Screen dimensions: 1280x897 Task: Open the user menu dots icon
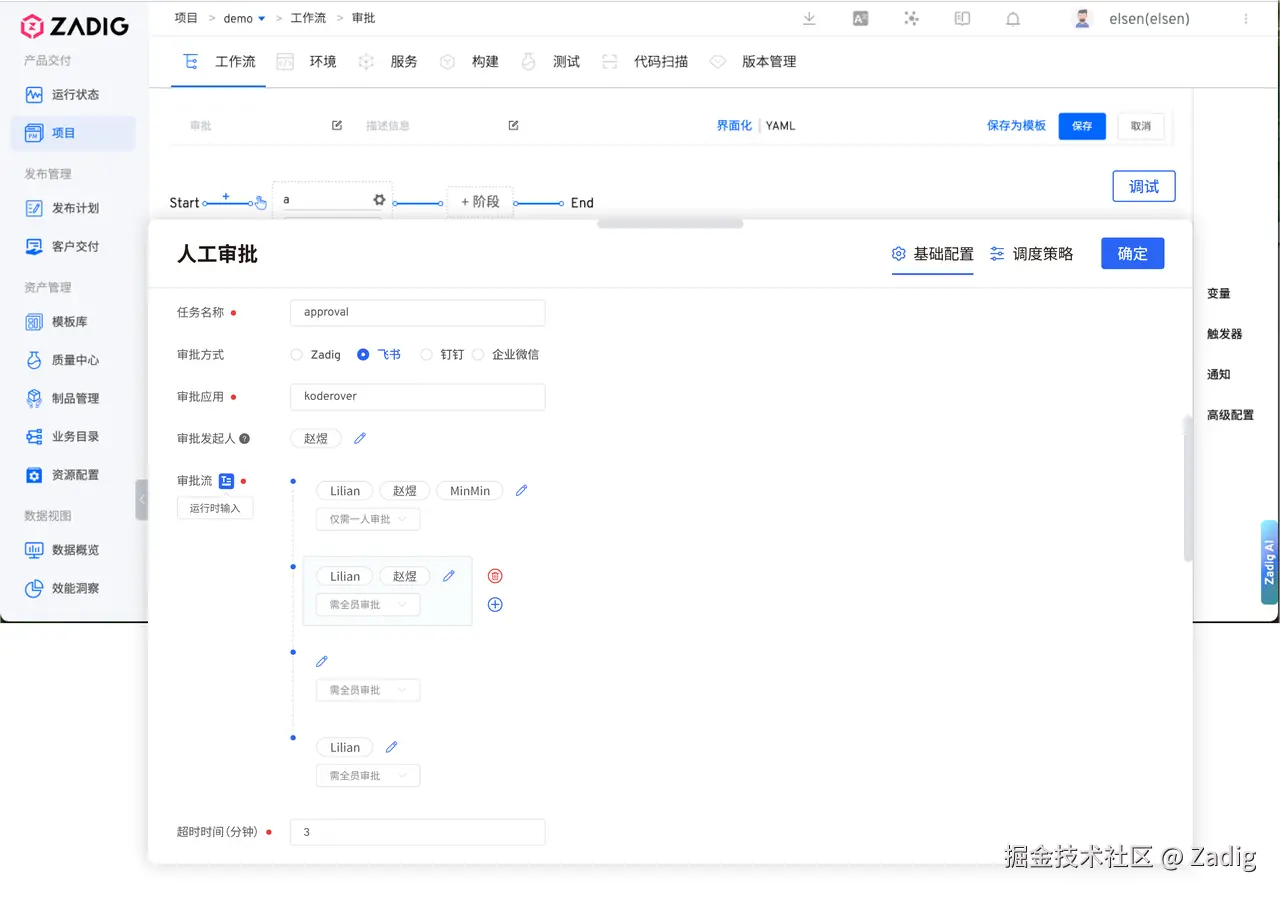point(1245,18)
